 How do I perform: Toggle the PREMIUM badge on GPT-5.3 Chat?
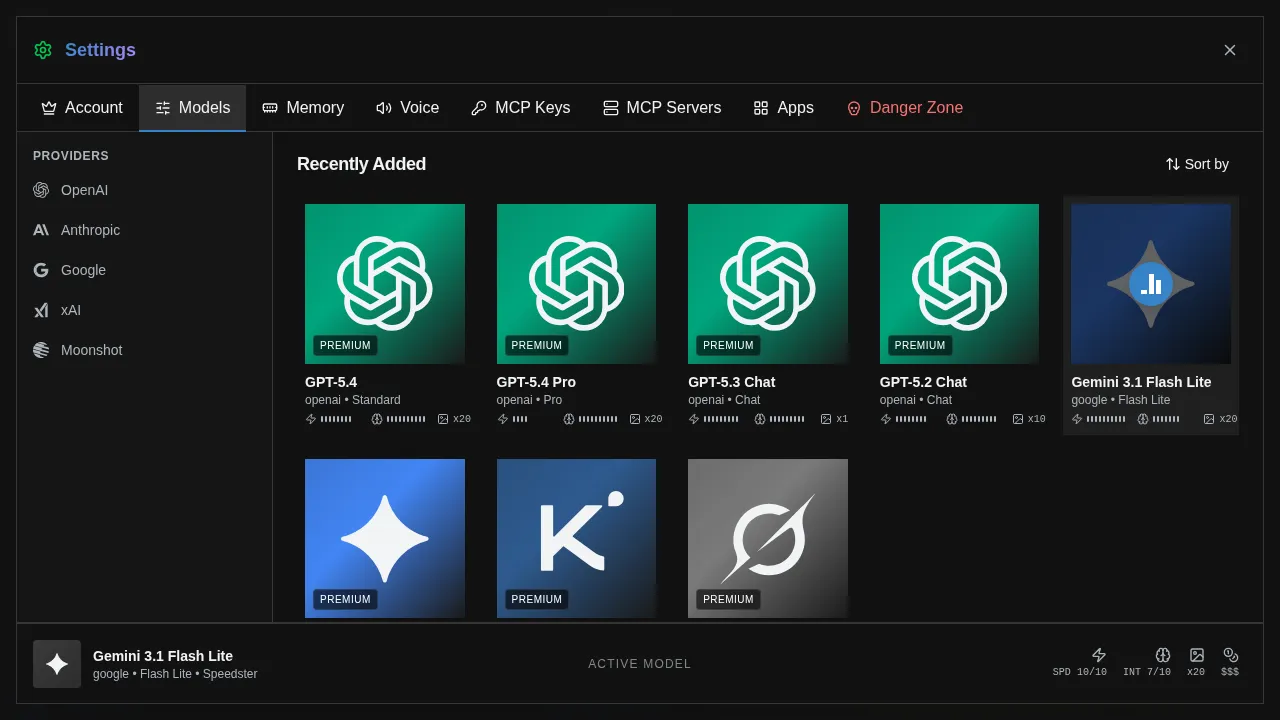click(x=728, y=345)
